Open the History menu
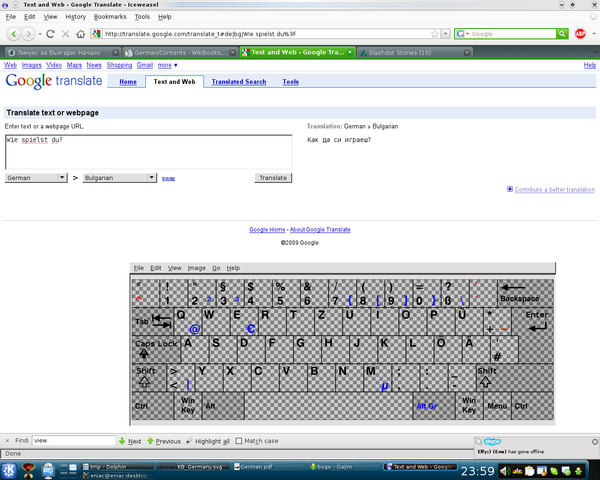 tap(75, 17)
